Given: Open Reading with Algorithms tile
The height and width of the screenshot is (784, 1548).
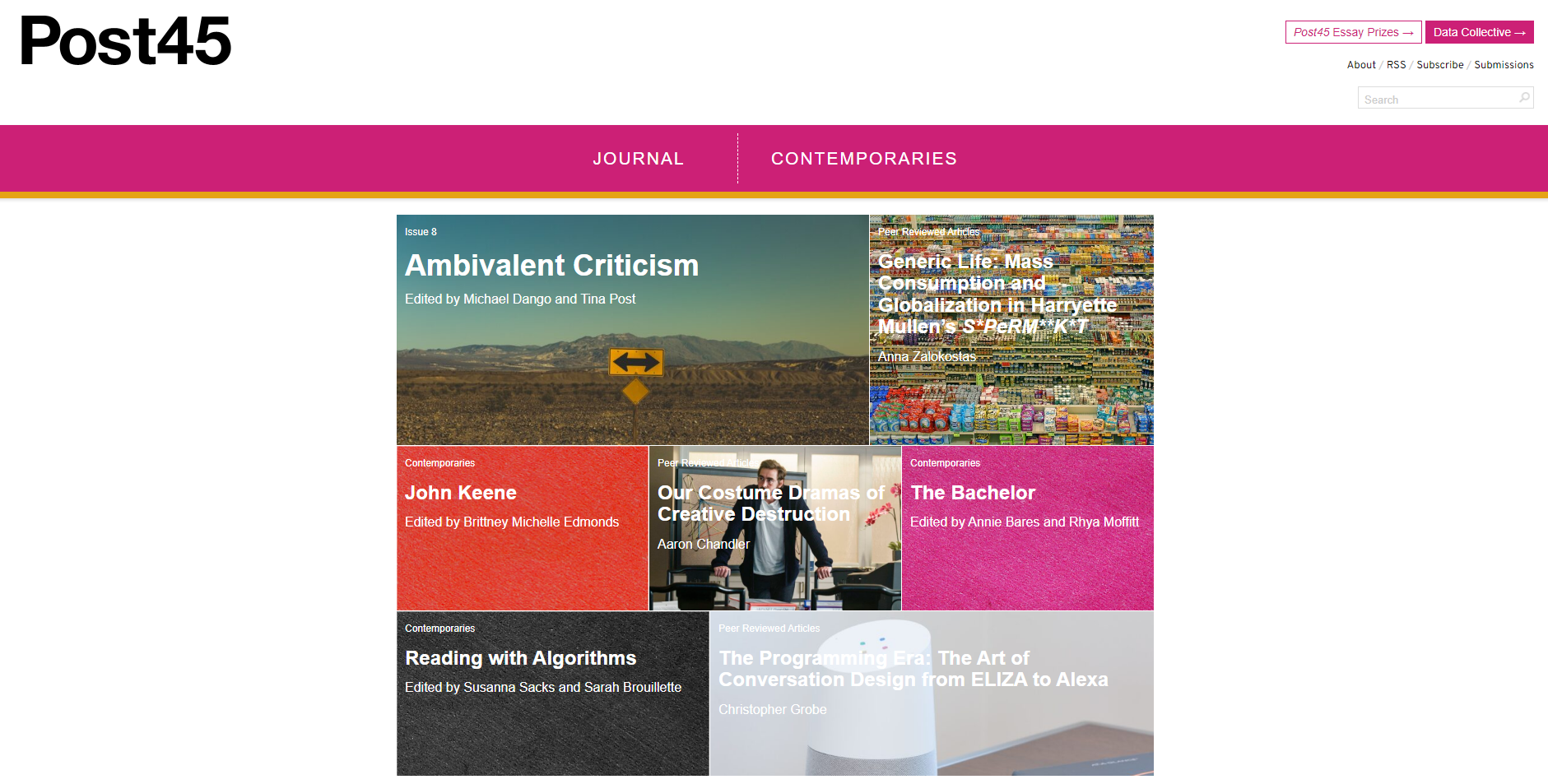Looking at the screenshot, I should (x=553, y=694).
